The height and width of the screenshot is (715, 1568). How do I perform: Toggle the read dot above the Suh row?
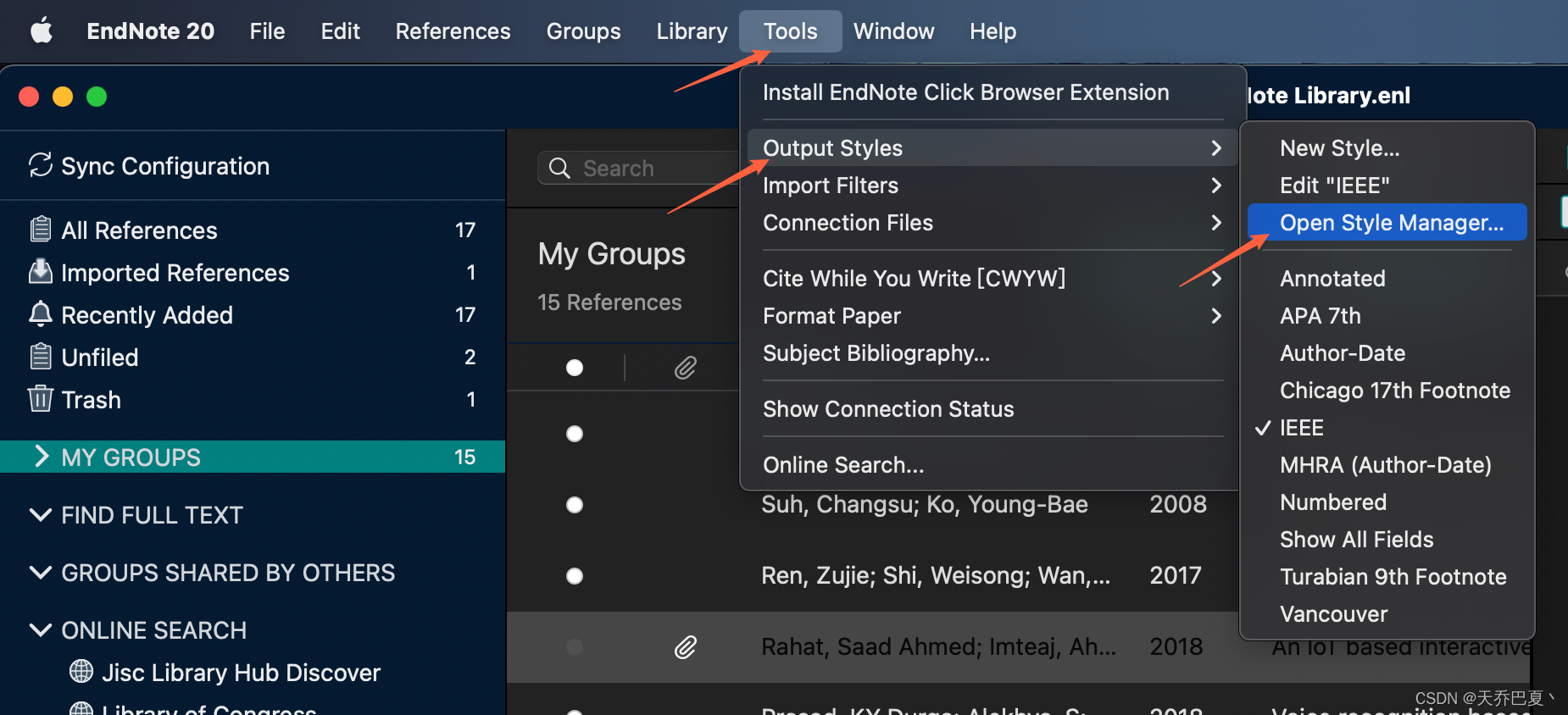coord(575,434)
